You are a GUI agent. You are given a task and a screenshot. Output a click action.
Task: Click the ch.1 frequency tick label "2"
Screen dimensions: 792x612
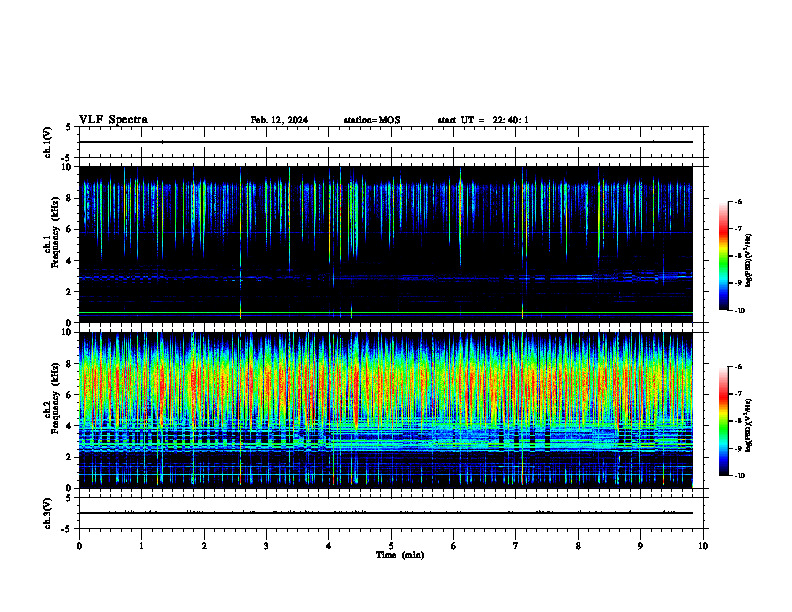(x=69, y=291)
